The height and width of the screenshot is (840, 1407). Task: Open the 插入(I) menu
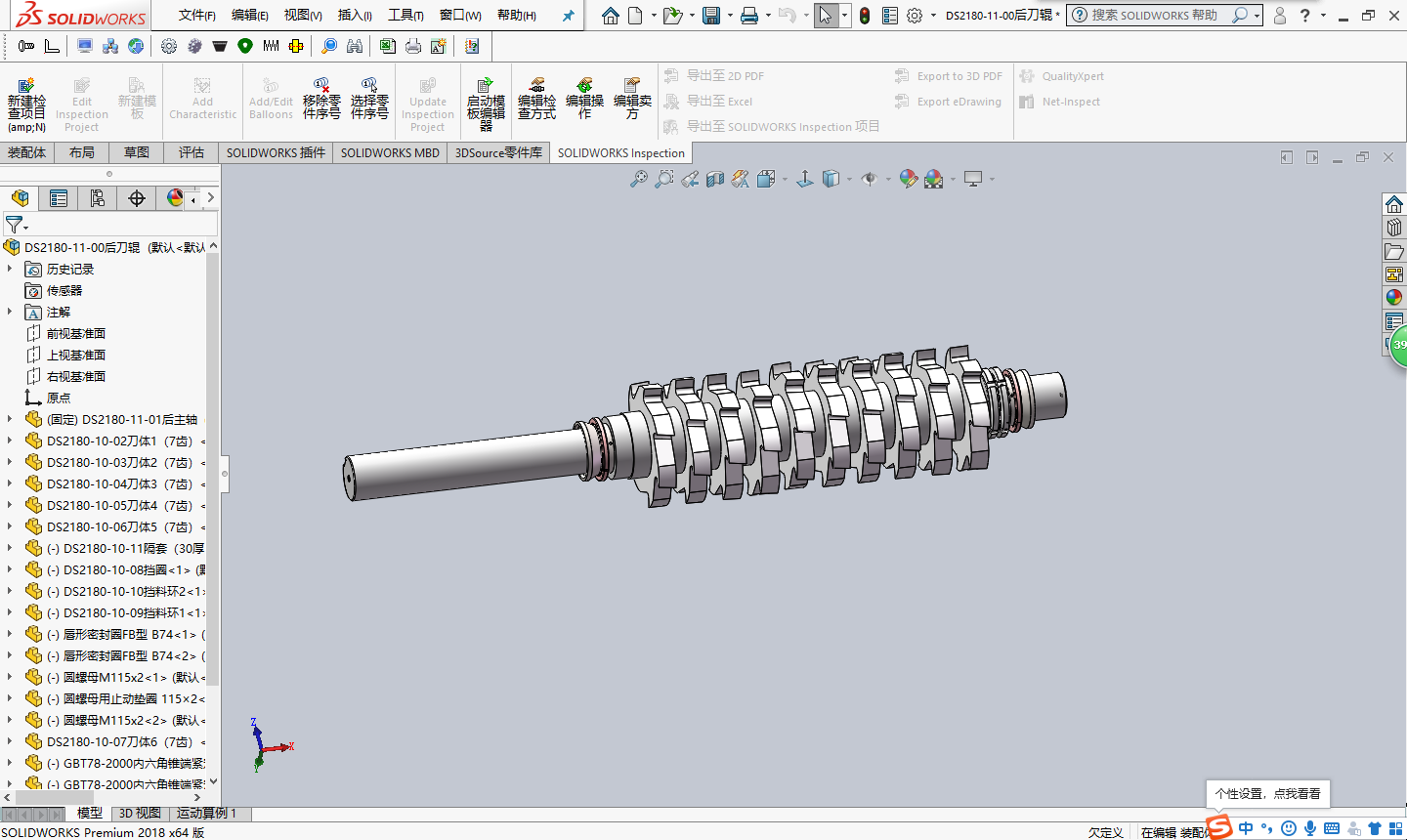[x=355, y=15]
